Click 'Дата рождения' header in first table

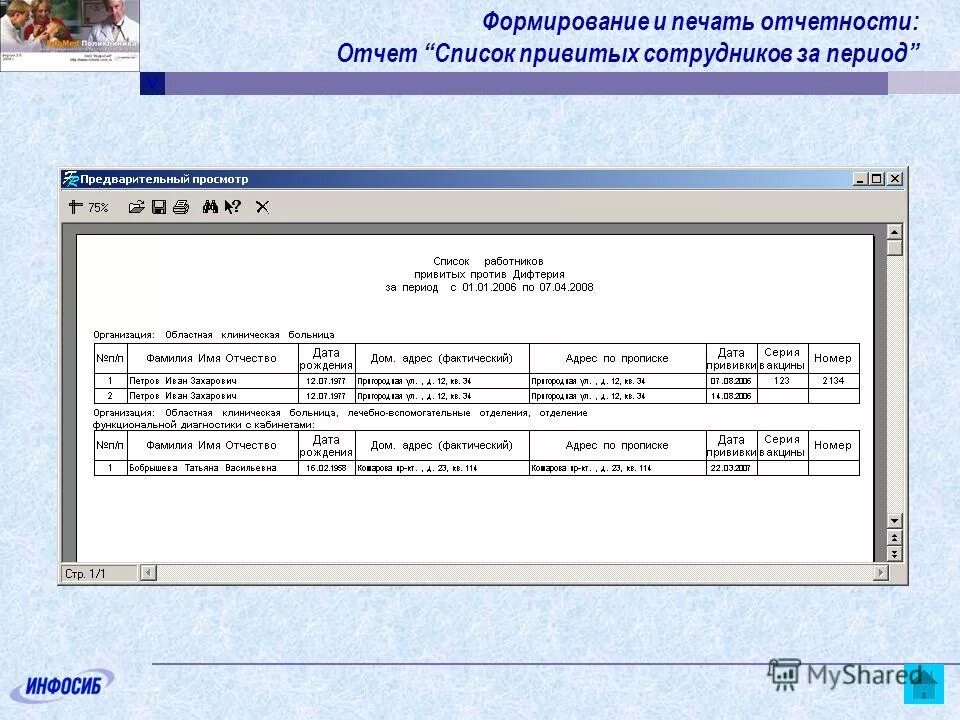coord(326,359)
